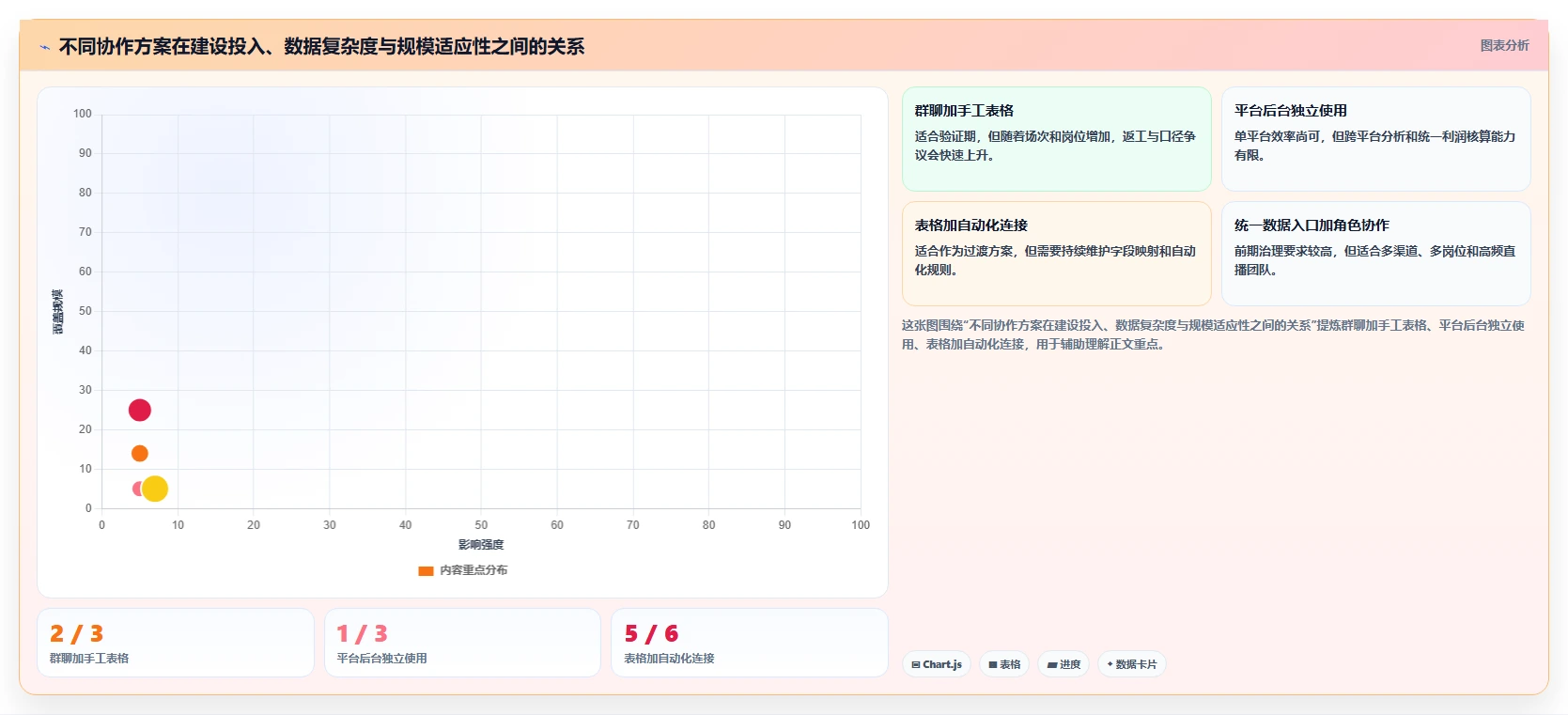Click the 平台后台独立使用 label under 1 / 3
This screenshot has width=1568, height=715.
click(381, 659)
